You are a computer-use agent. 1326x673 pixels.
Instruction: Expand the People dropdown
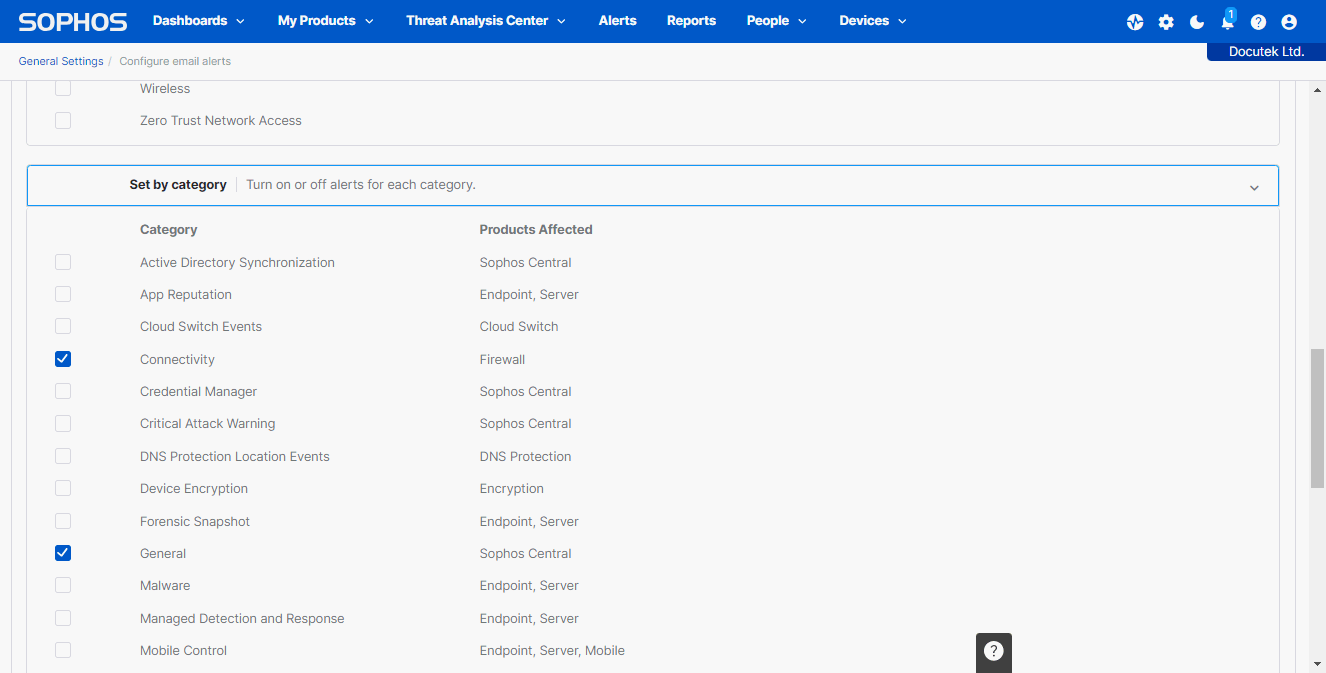(775, 21)
